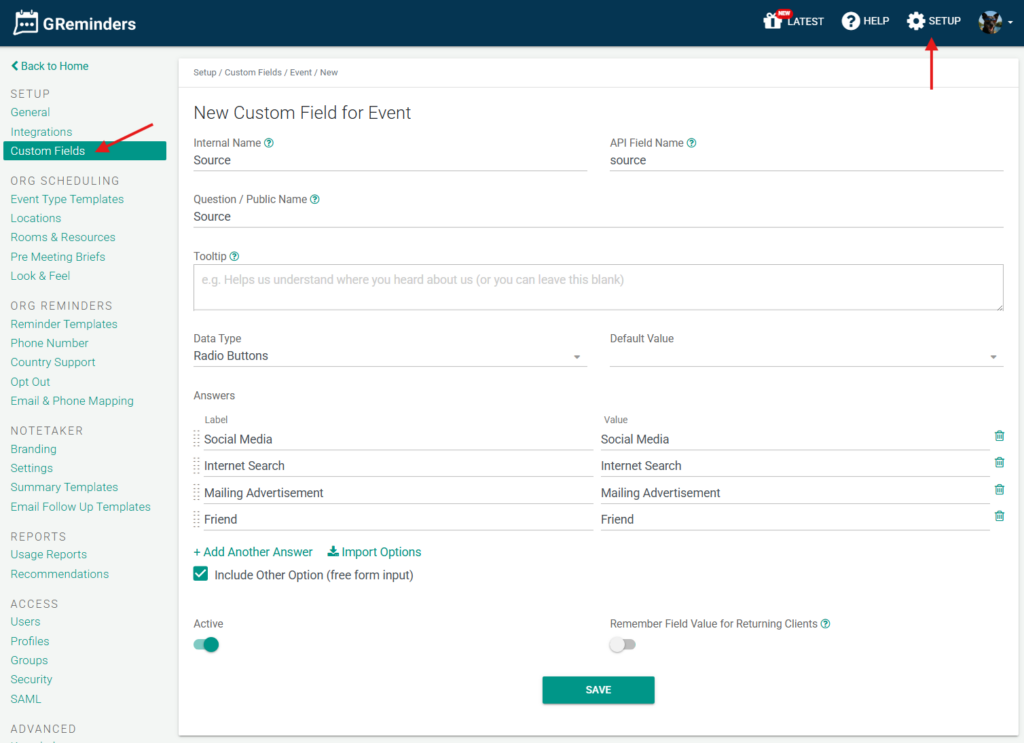
Task: Uncheck Include Other Option checkbox
Action: tap(201, 574)
